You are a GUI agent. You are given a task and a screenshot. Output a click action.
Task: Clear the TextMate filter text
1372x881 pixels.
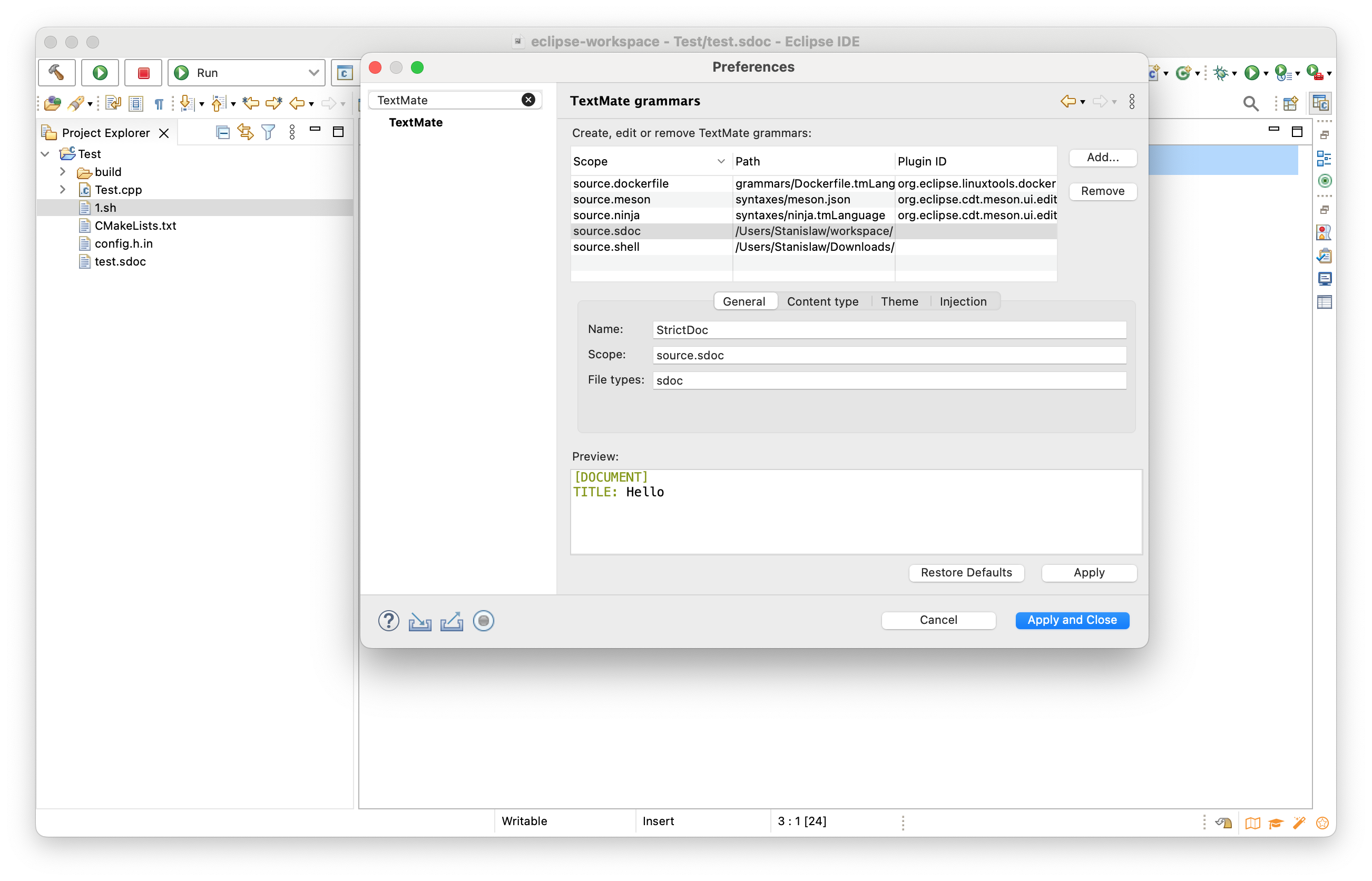point(528,100)
